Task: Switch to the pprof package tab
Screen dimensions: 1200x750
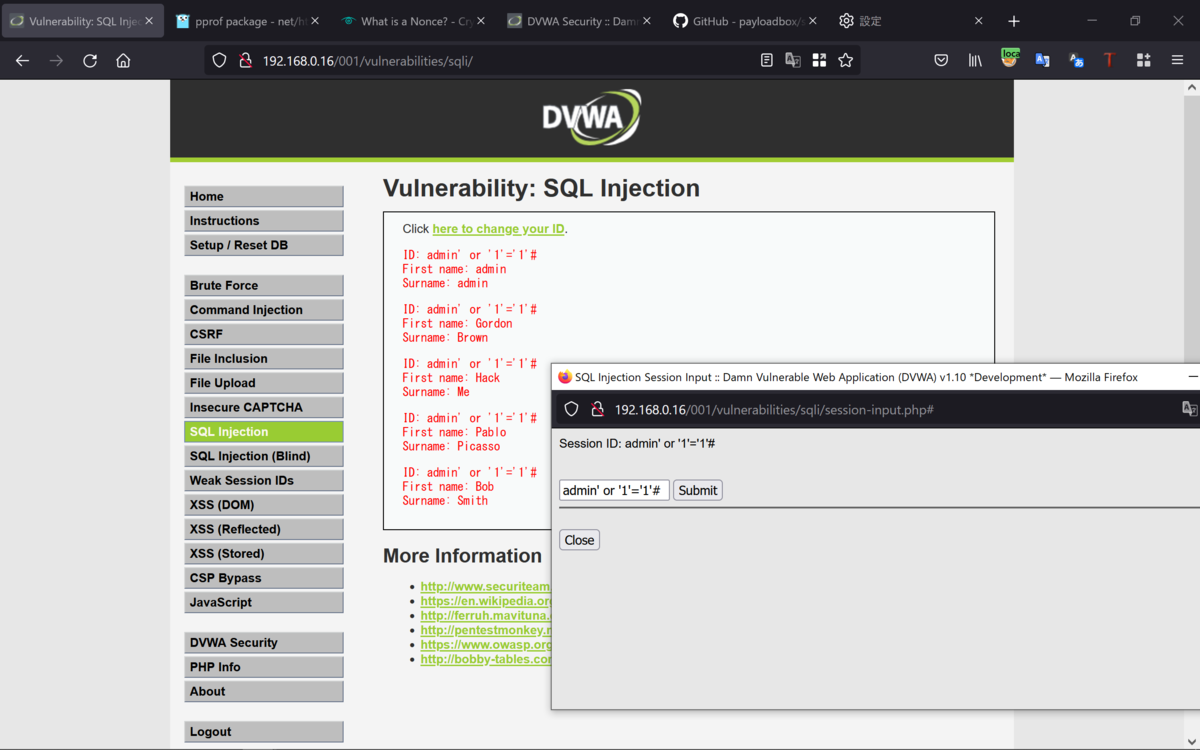Action: 248,21
